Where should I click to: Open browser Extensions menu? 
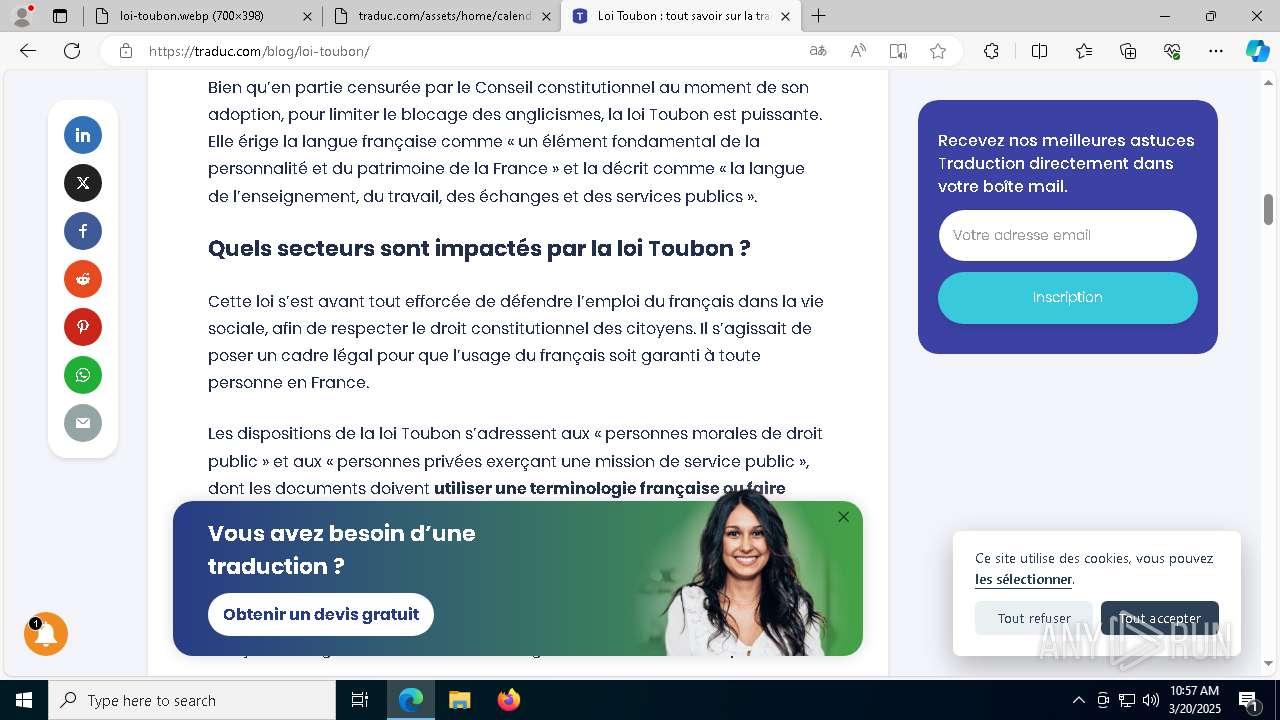pyautogui.click(x=991, y=51)
